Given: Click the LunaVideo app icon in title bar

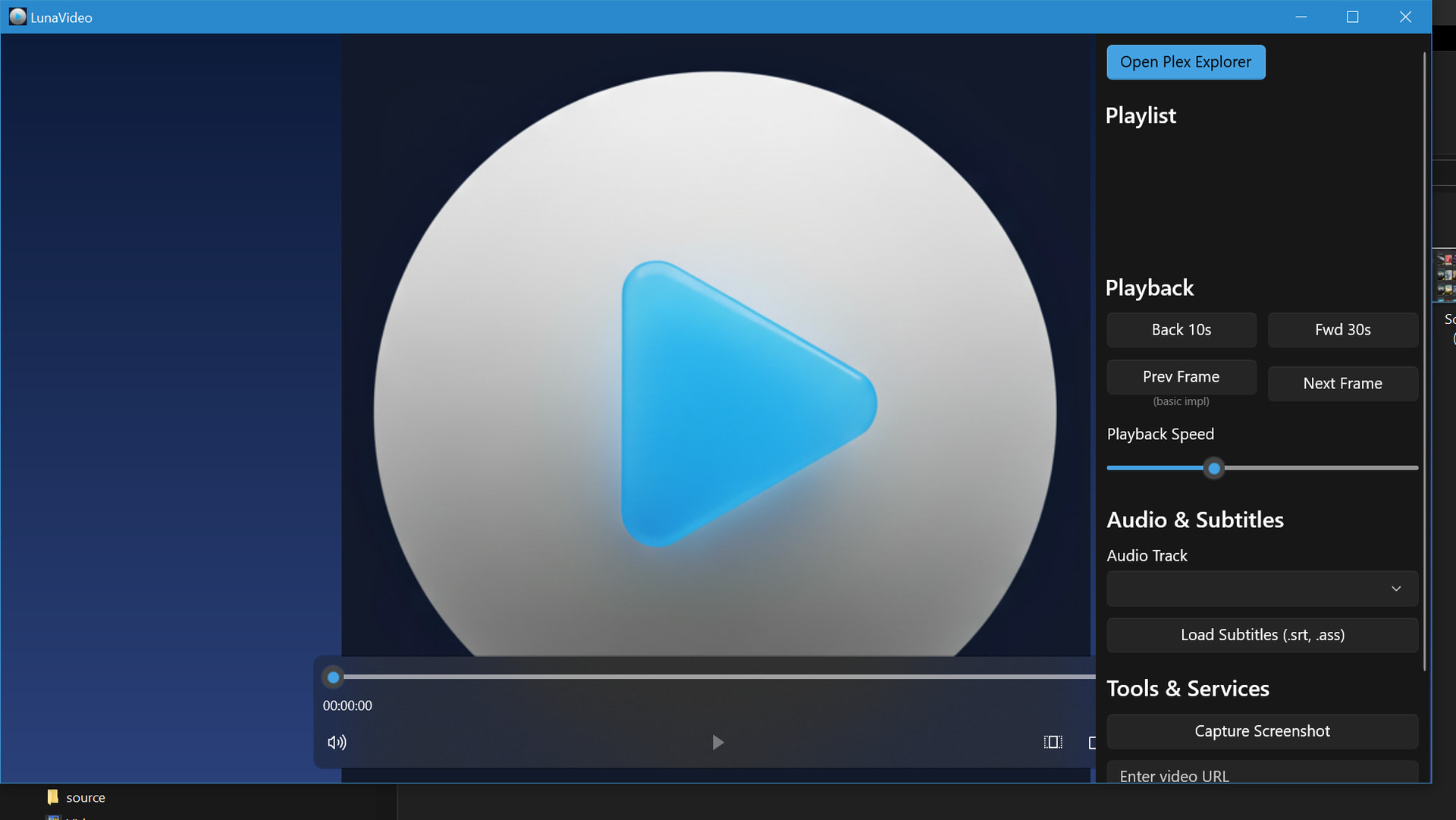Looking at the screenshot, I should (x=17, y=17).
